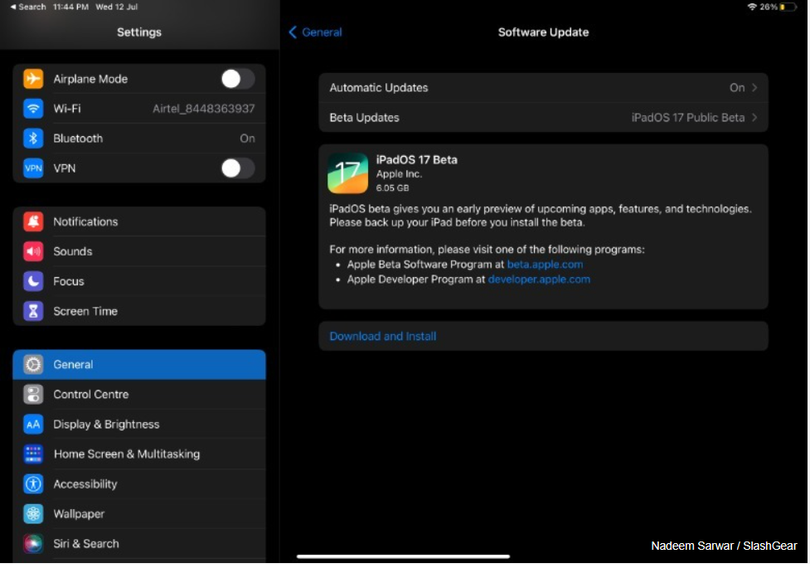The image size is (810, 564).
Task: Tap the Automatic Updates On value
Action: [x=737, y=88]
